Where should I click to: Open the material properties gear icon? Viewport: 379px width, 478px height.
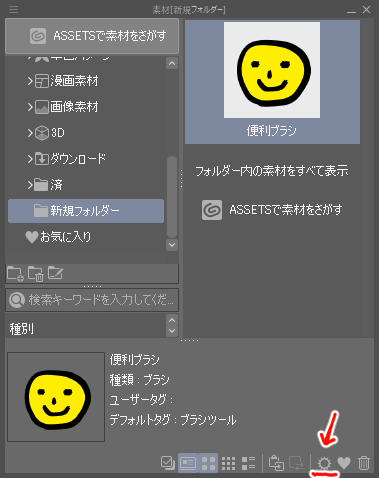pyautogui.click(x=324, y=463)
